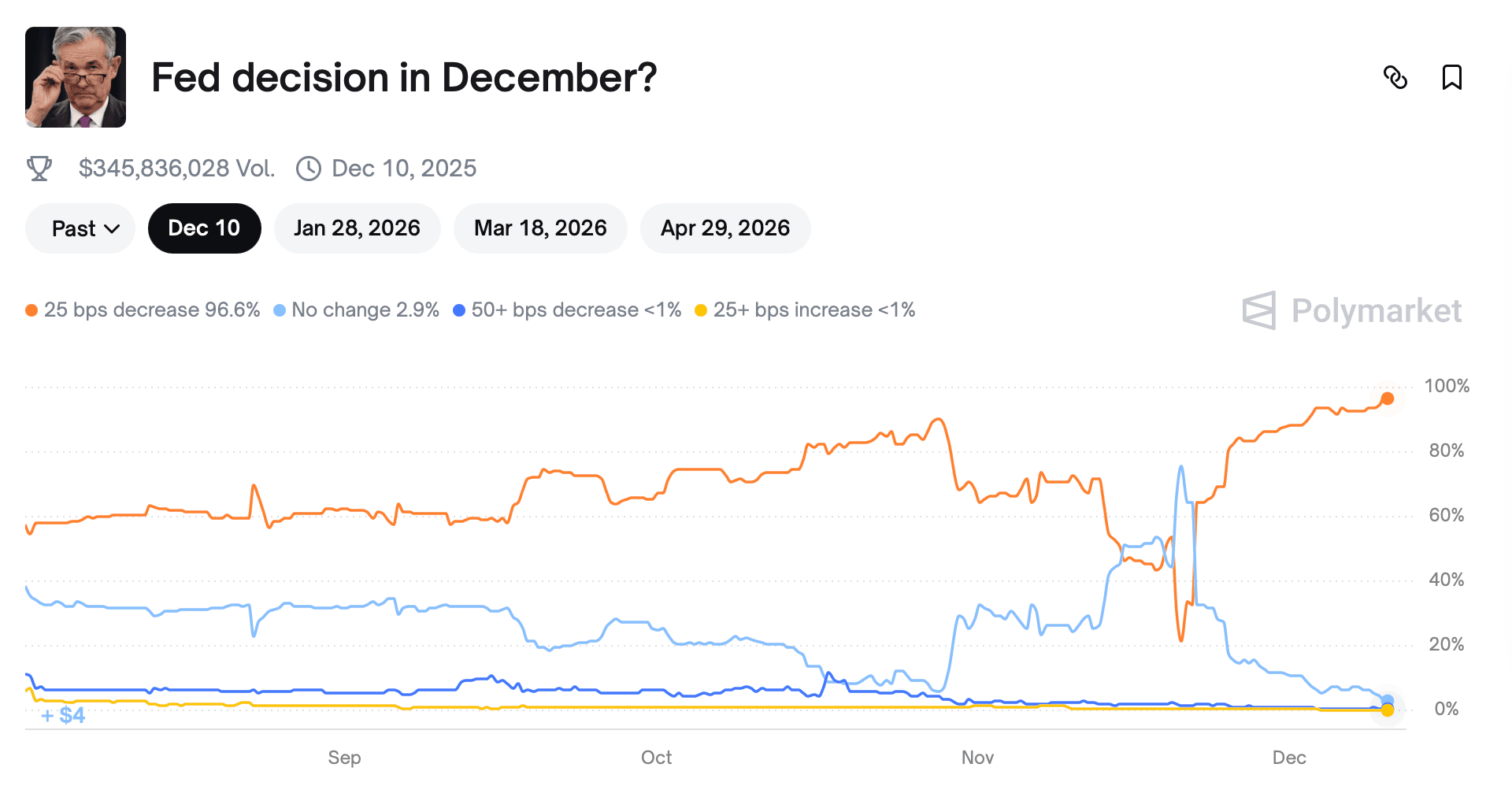Click the Fed chairman thumbnail image

click(76, 76)
